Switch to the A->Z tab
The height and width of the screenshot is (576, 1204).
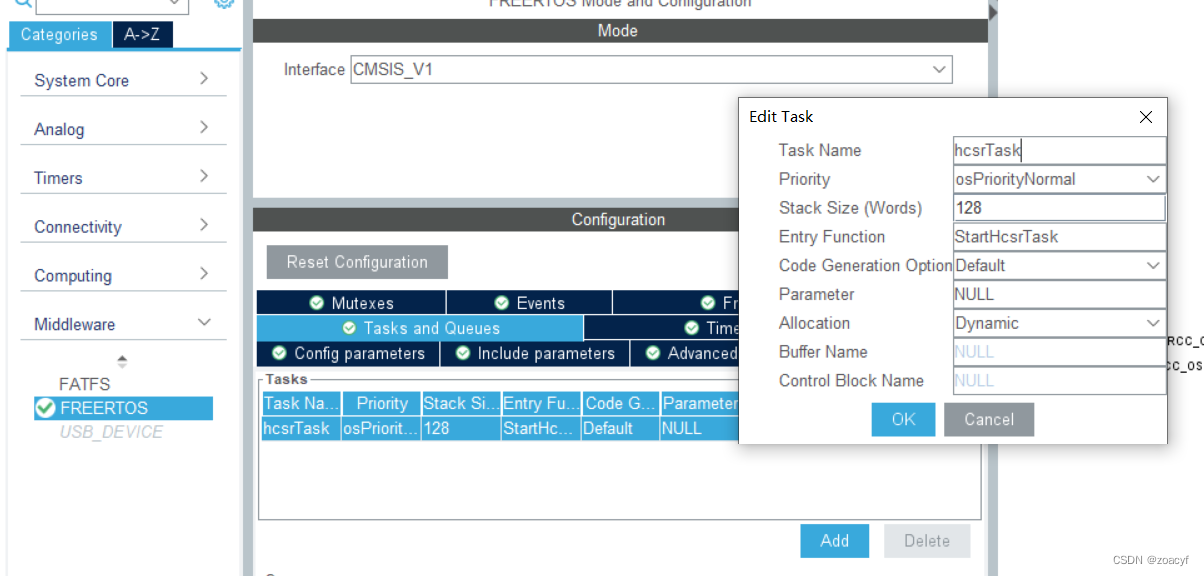click(142, 35)
